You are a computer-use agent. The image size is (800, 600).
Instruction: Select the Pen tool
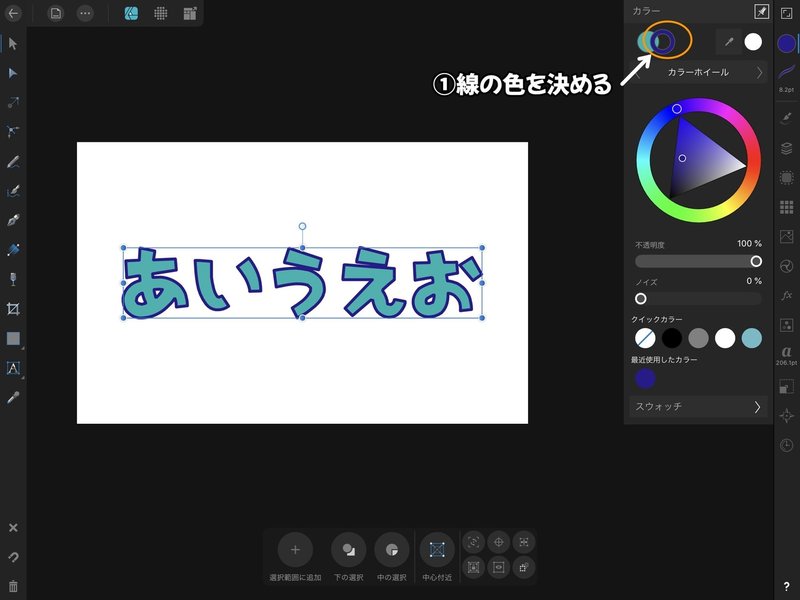pos(13,220)
